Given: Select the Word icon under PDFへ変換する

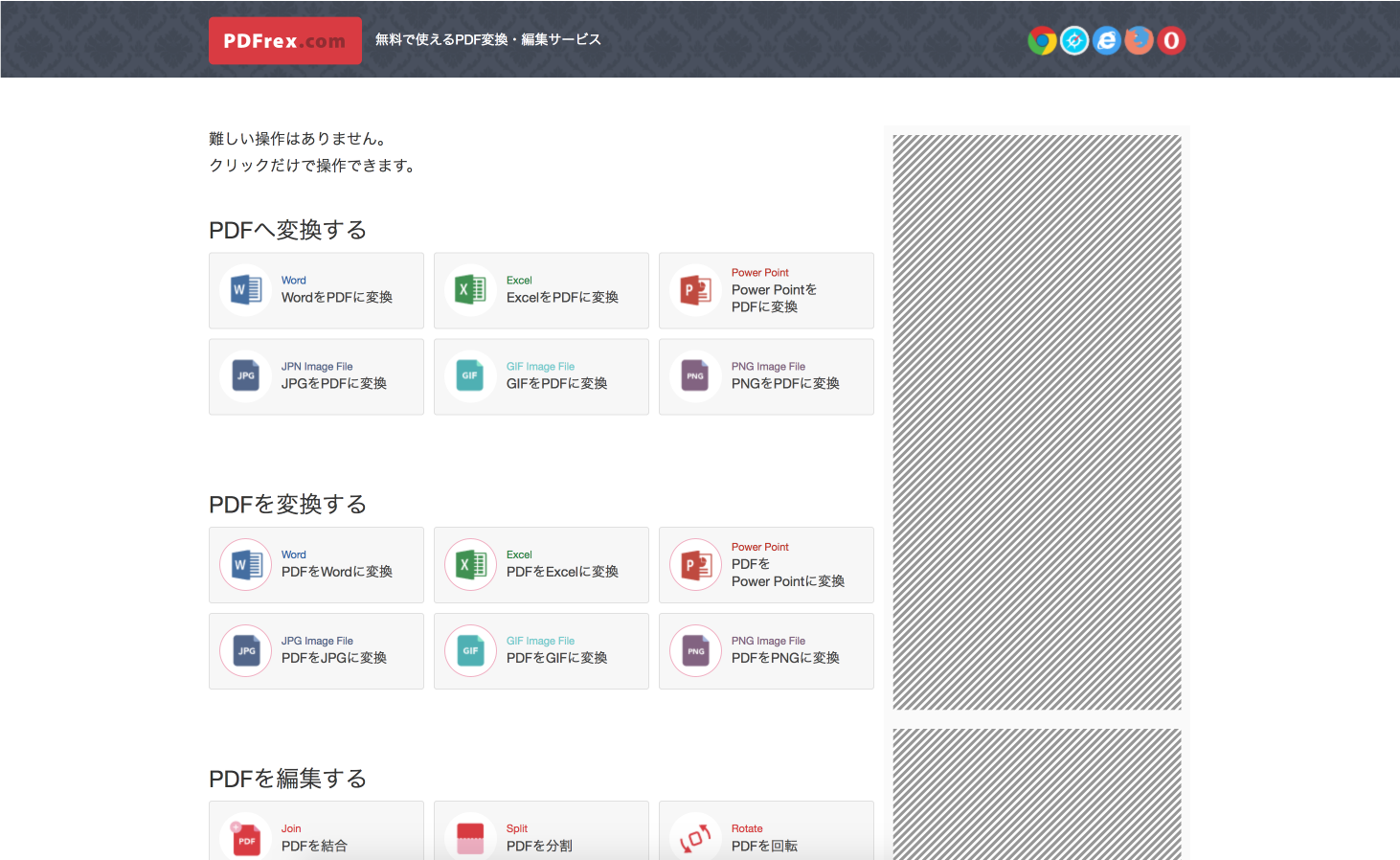Looking at the screenshot, I should [245, 290].
